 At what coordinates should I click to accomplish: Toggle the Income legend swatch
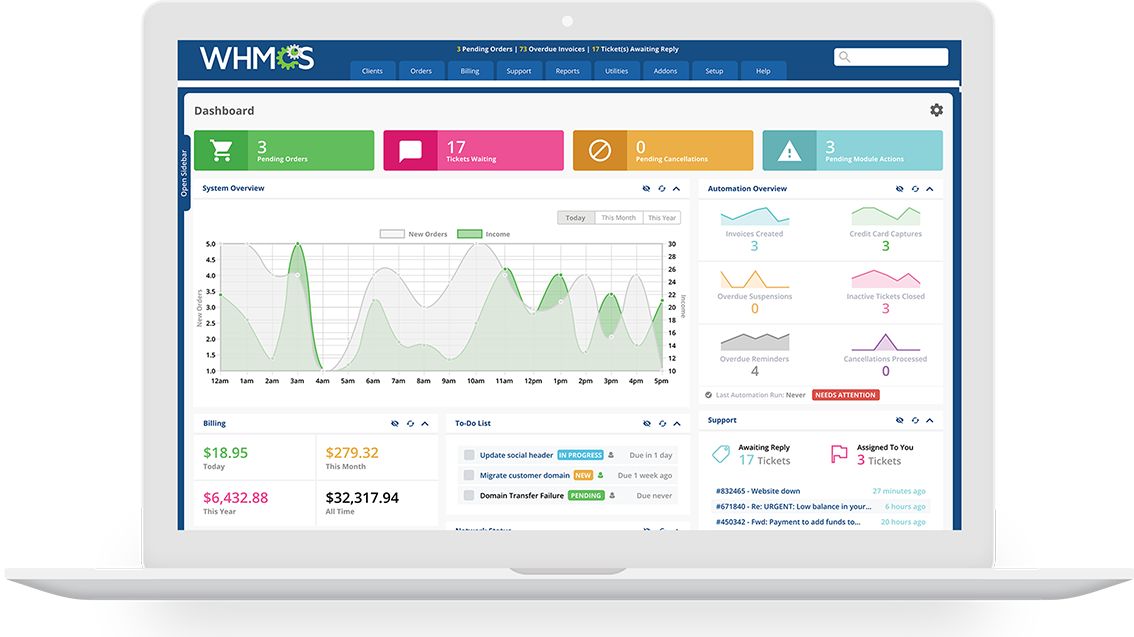tap(470, 234)
